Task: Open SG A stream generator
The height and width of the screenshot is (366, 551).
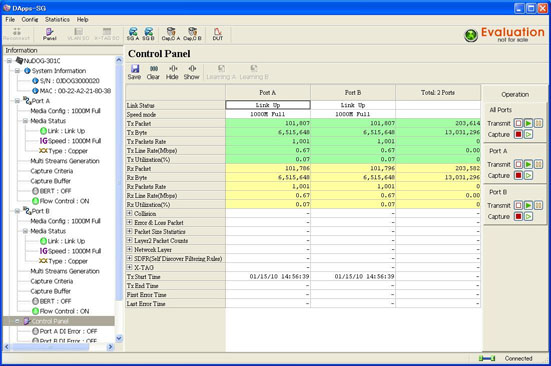Action: click(x=133, y=34)
